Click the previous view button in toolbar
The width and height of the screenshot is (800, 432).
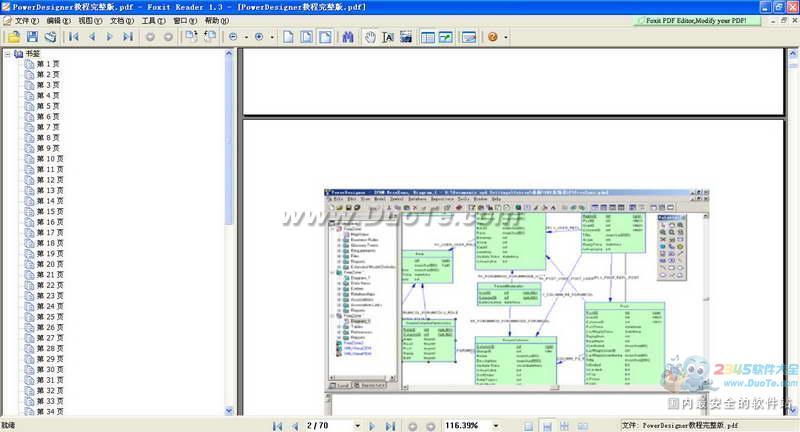(150, 37)
